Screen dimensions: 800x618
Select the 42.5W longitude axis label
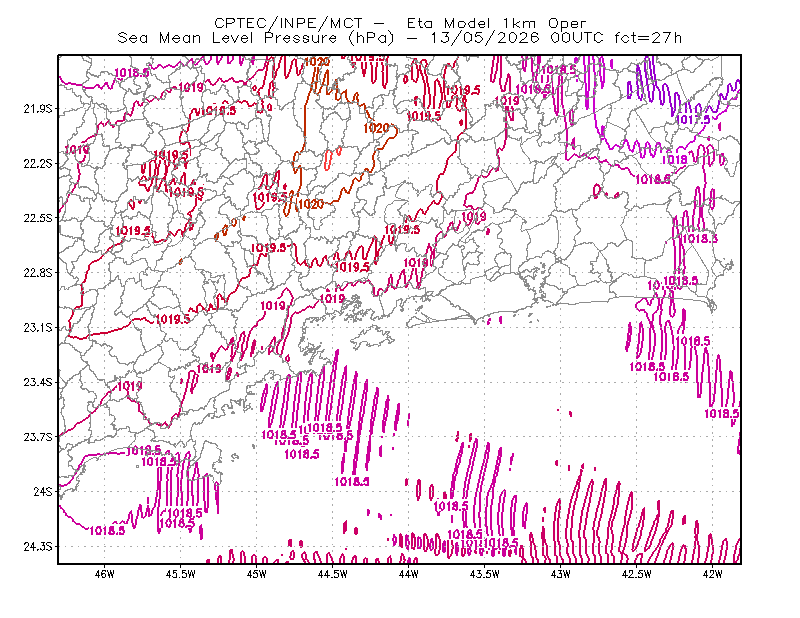tap(636, 574)
